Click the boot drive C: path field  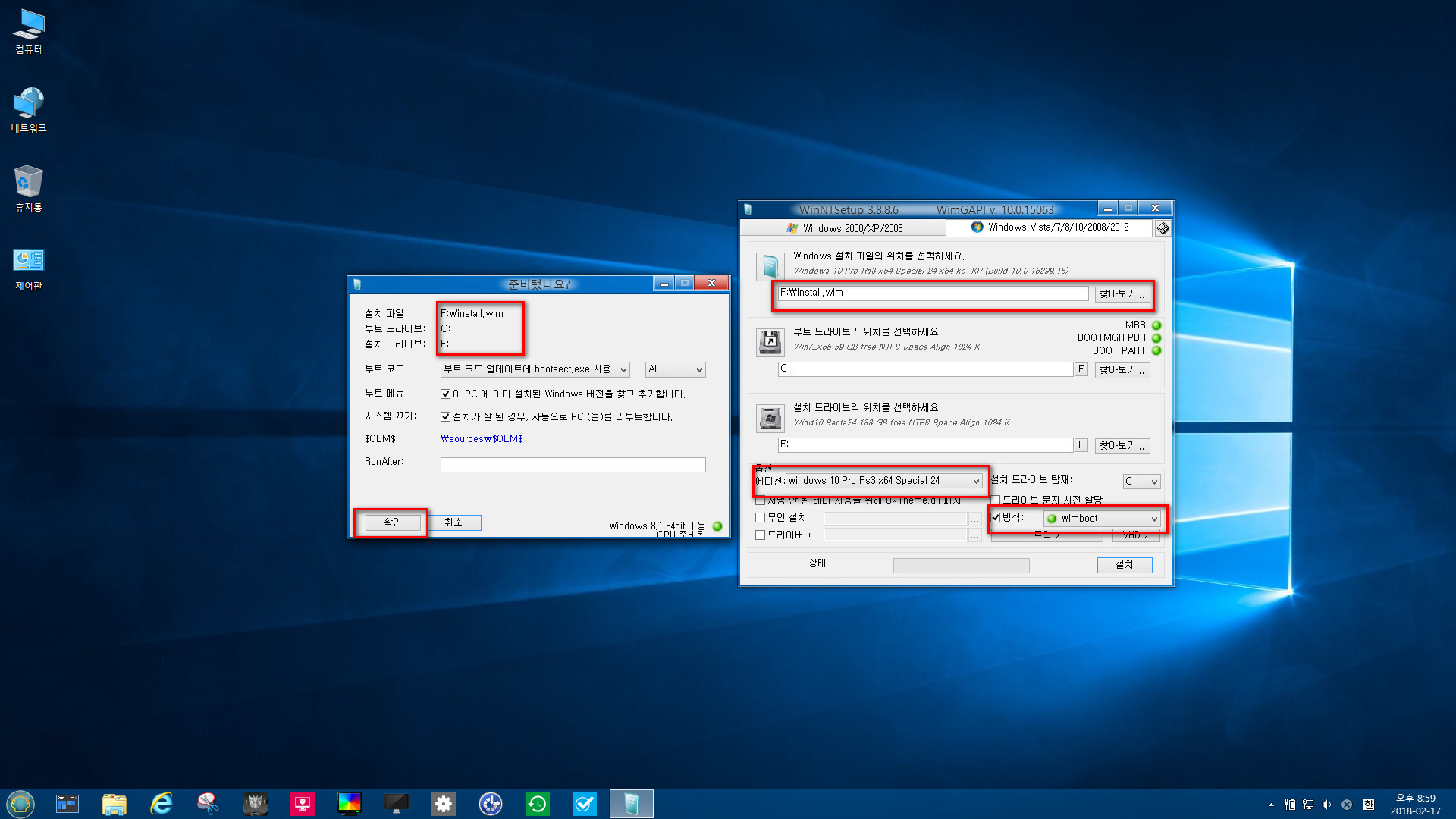tap(926, 369)
